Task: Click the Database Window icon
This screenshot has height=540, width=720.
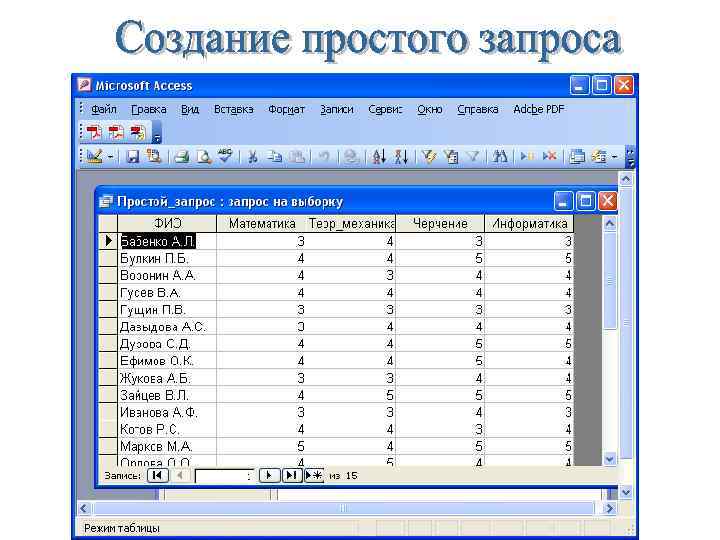Action: coord(577,157)
